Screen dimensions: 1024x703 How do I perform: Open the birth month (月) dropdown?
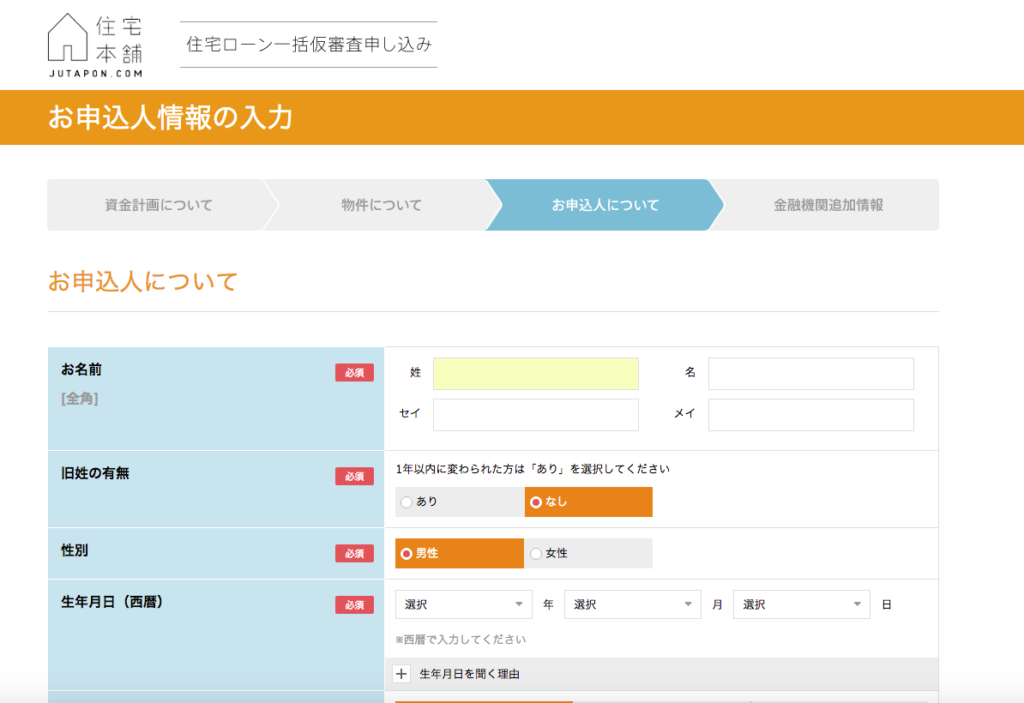[x=632, y=605]
